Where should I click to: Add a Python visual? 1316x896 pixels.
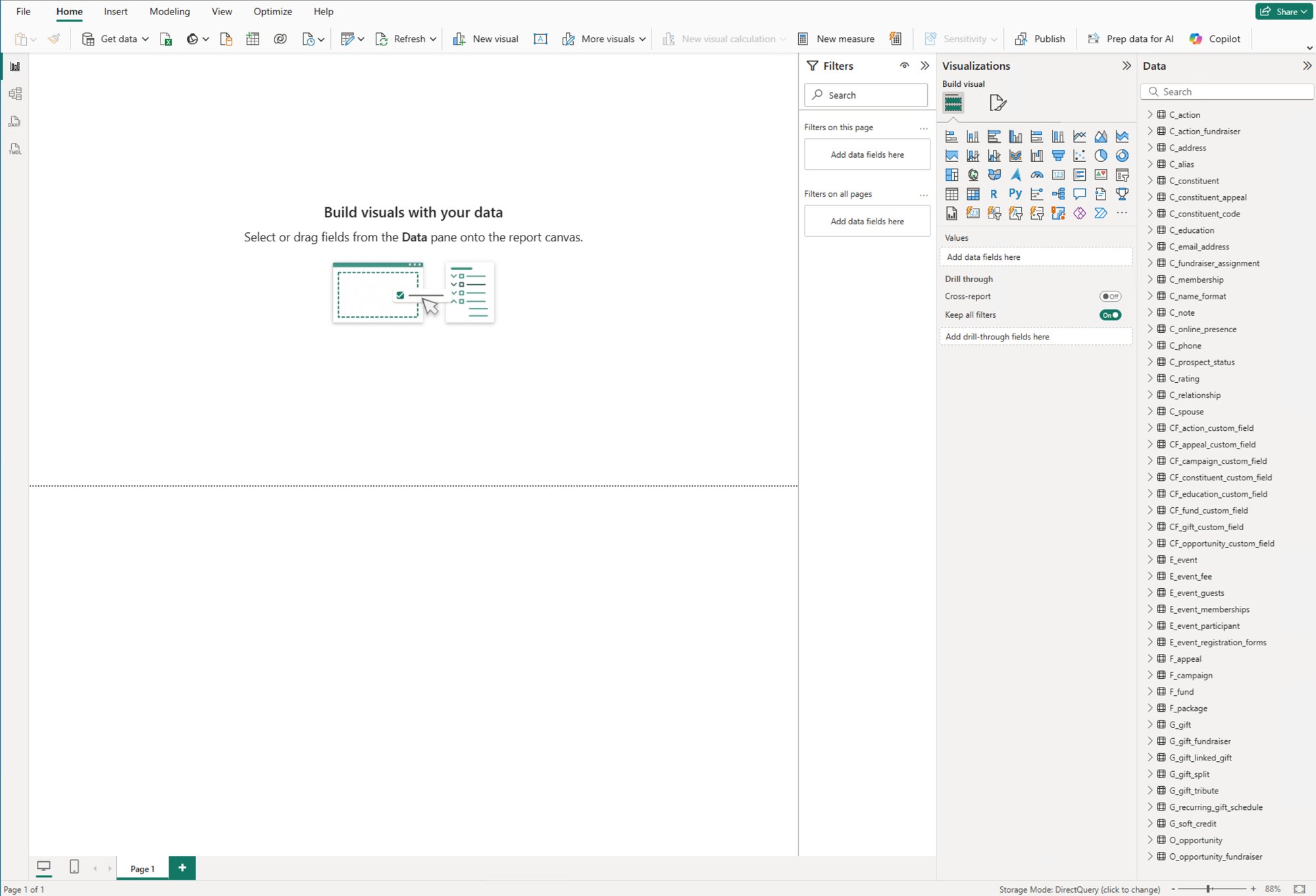click(x=1015, y=194)
